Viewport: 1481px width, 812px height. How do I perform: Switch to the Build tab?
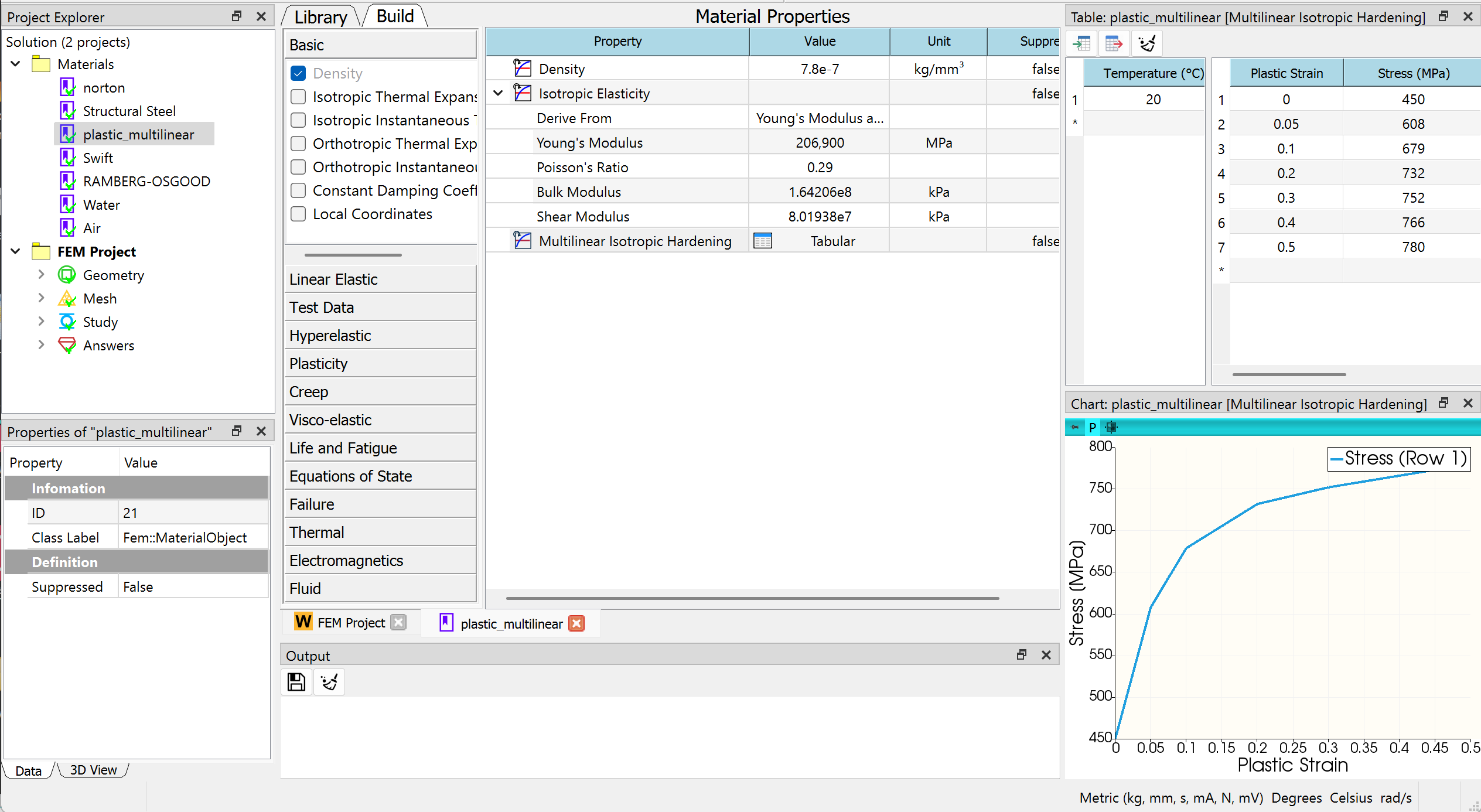point(395,16)
